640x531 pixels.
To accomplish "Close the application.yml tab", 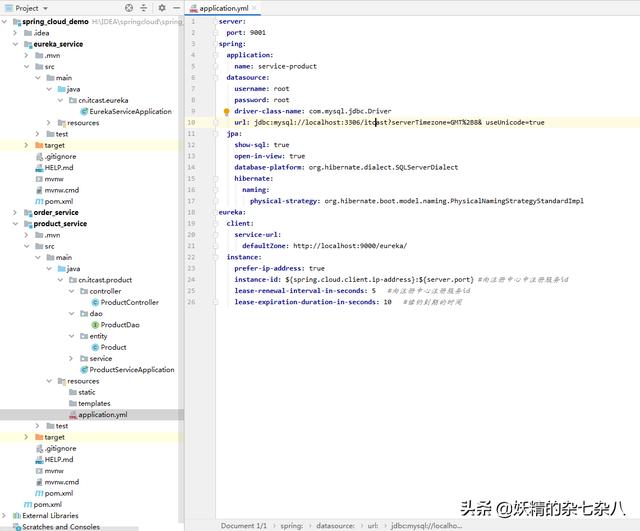I will point(254,8).
